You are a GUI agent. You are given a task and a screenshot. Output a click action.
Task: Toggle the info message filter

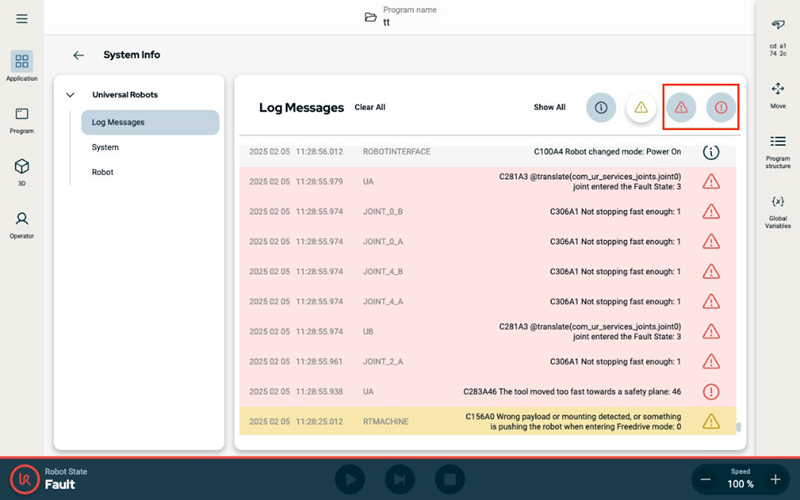(601, 107)
